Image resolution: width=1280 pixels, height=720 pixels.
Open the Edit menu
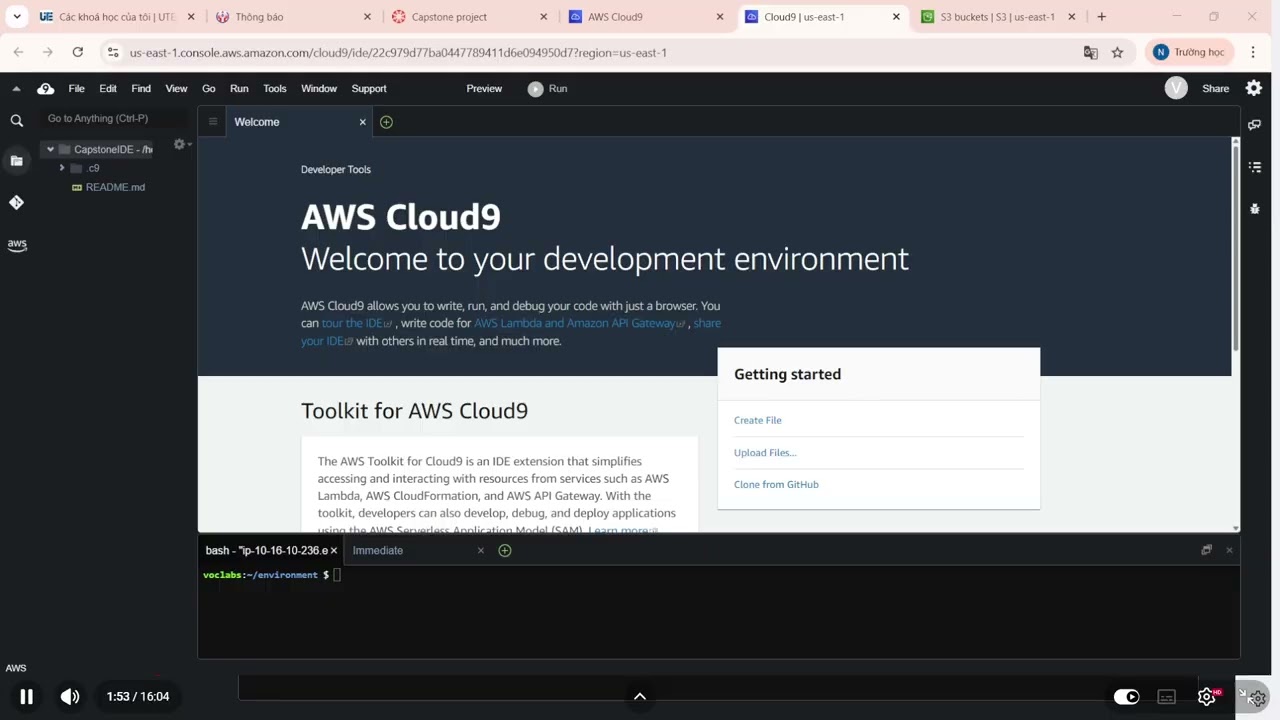pyautogui.click(x=108, y=89)
